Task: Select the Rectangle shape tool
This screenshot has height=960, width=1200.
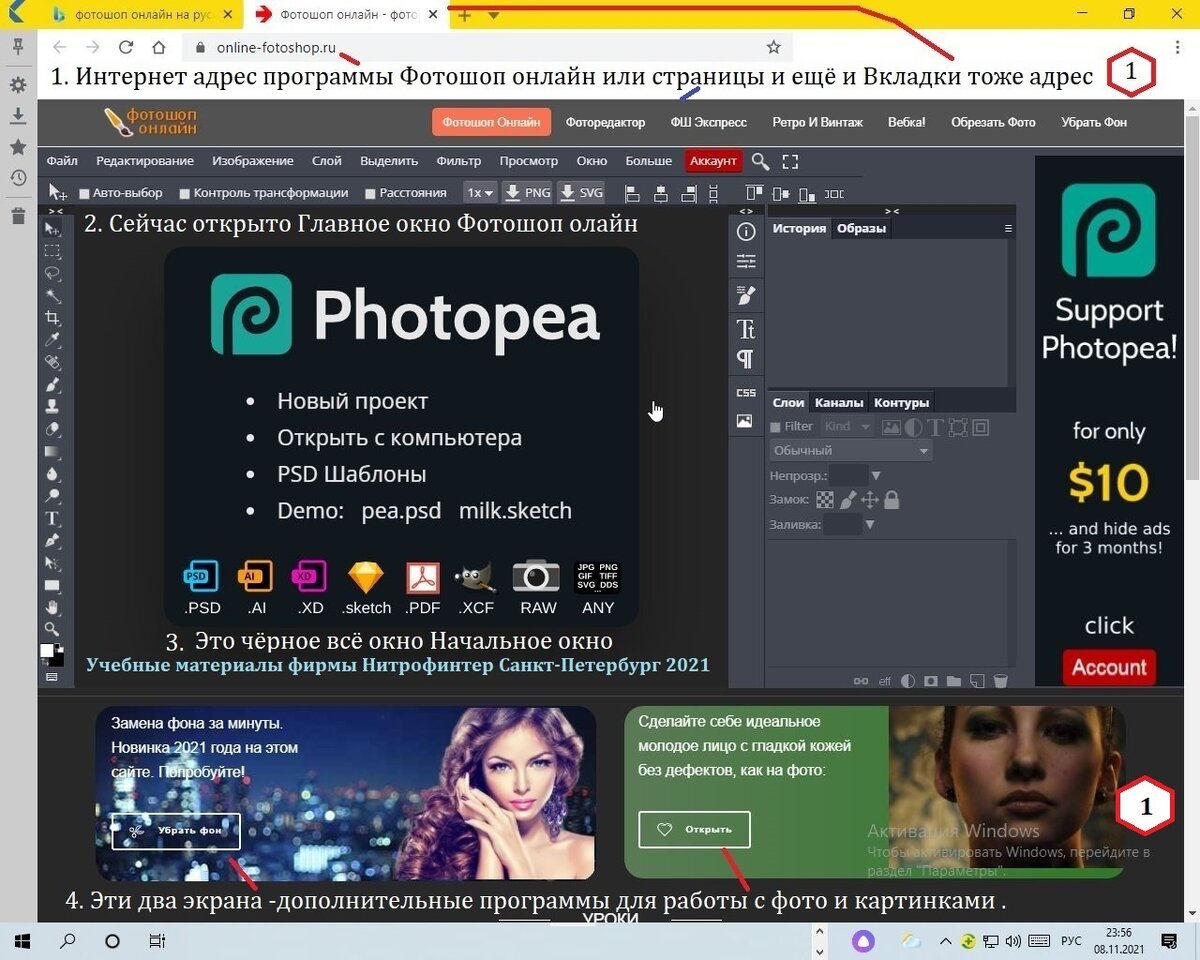Action: pyautogui.click(x=53, y=585)
